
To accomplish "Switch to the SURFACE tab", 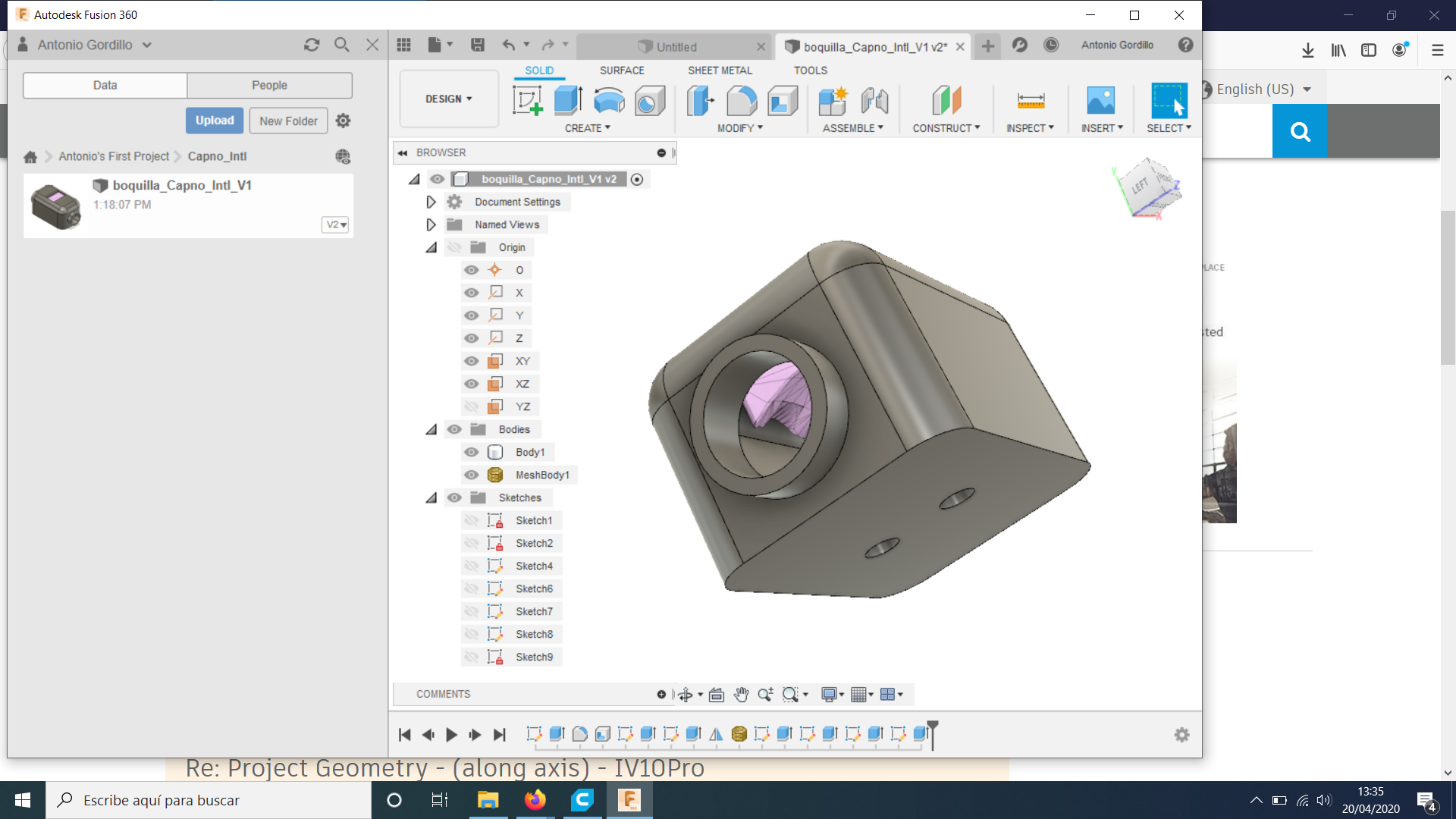I will 621,70.
